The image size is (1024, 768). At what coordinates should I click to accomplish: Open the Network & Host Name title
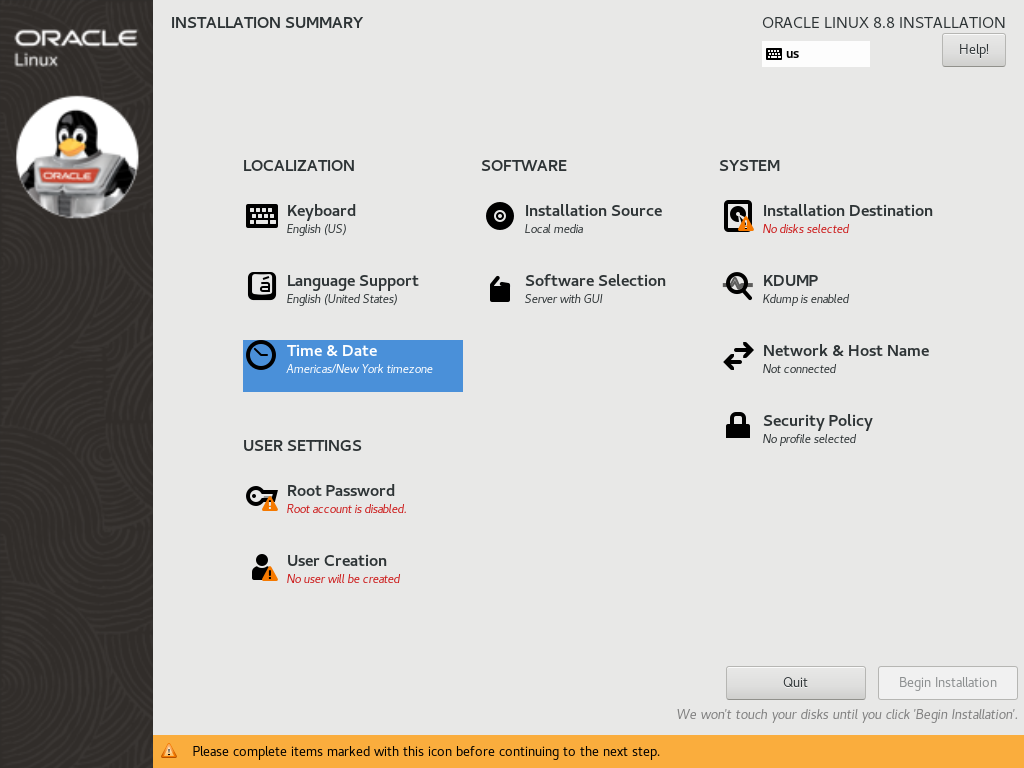pyautogui.click(x=846, y=351)
